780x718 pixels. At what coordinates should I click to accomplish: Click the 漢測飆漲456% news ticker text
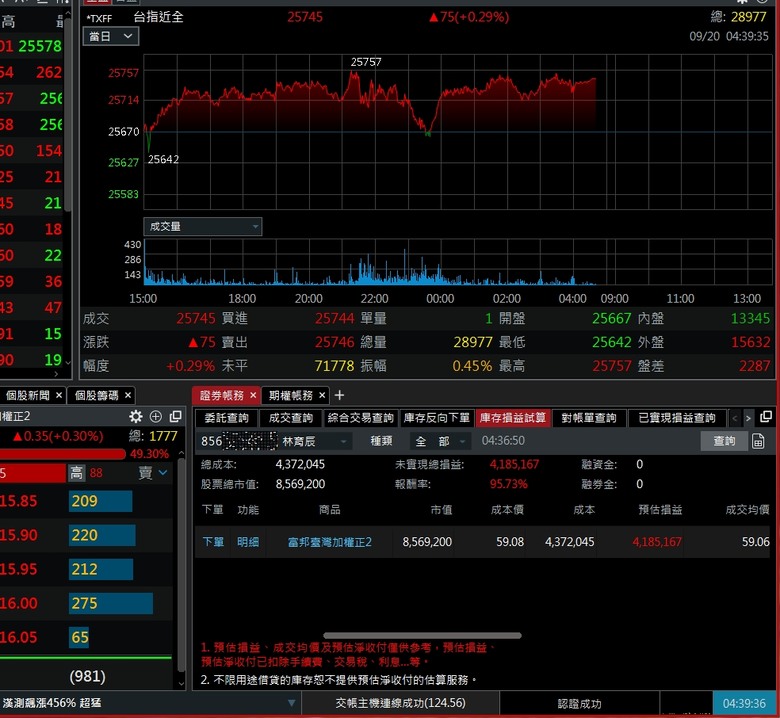pos(51,703)
